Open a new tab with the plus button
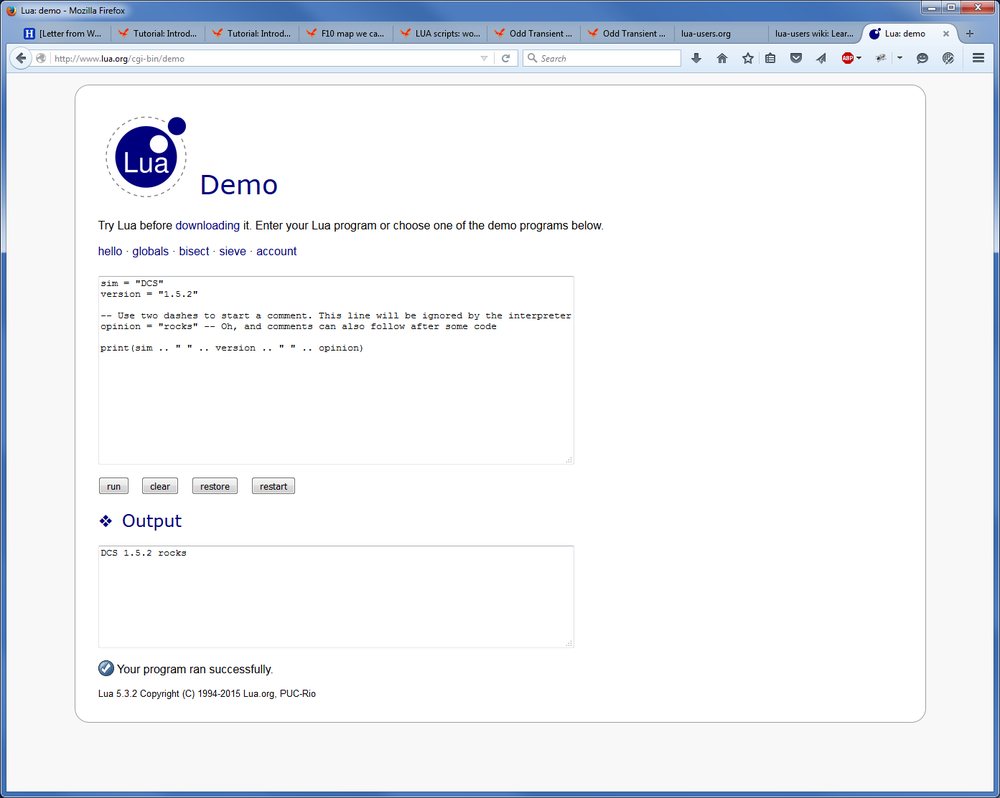The image size is (1000, 798). 969,33
